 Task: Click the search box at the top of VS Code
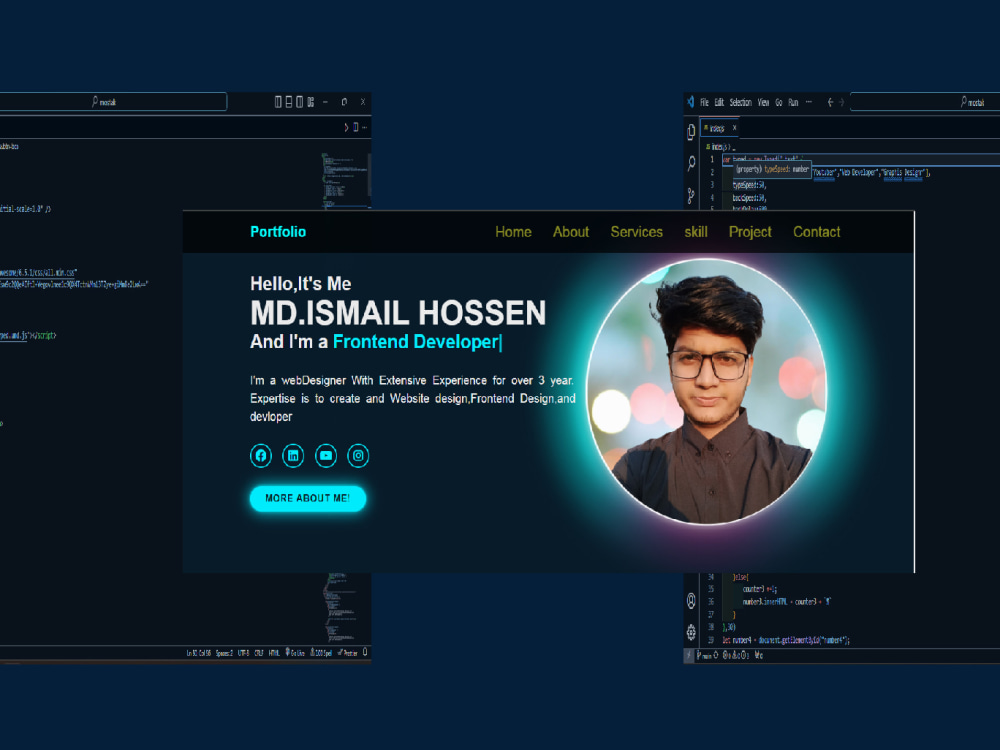pyautogui.click(x=925, y=101)
